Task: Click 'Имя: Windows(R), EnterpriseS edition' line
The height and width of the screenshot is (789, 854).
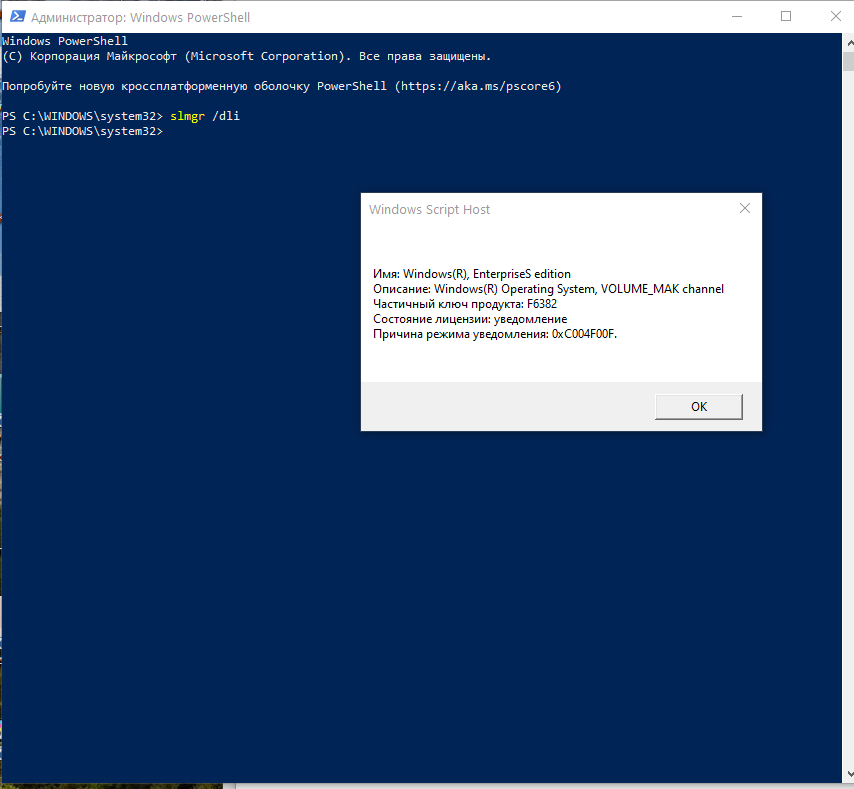Action: point(472,274)
